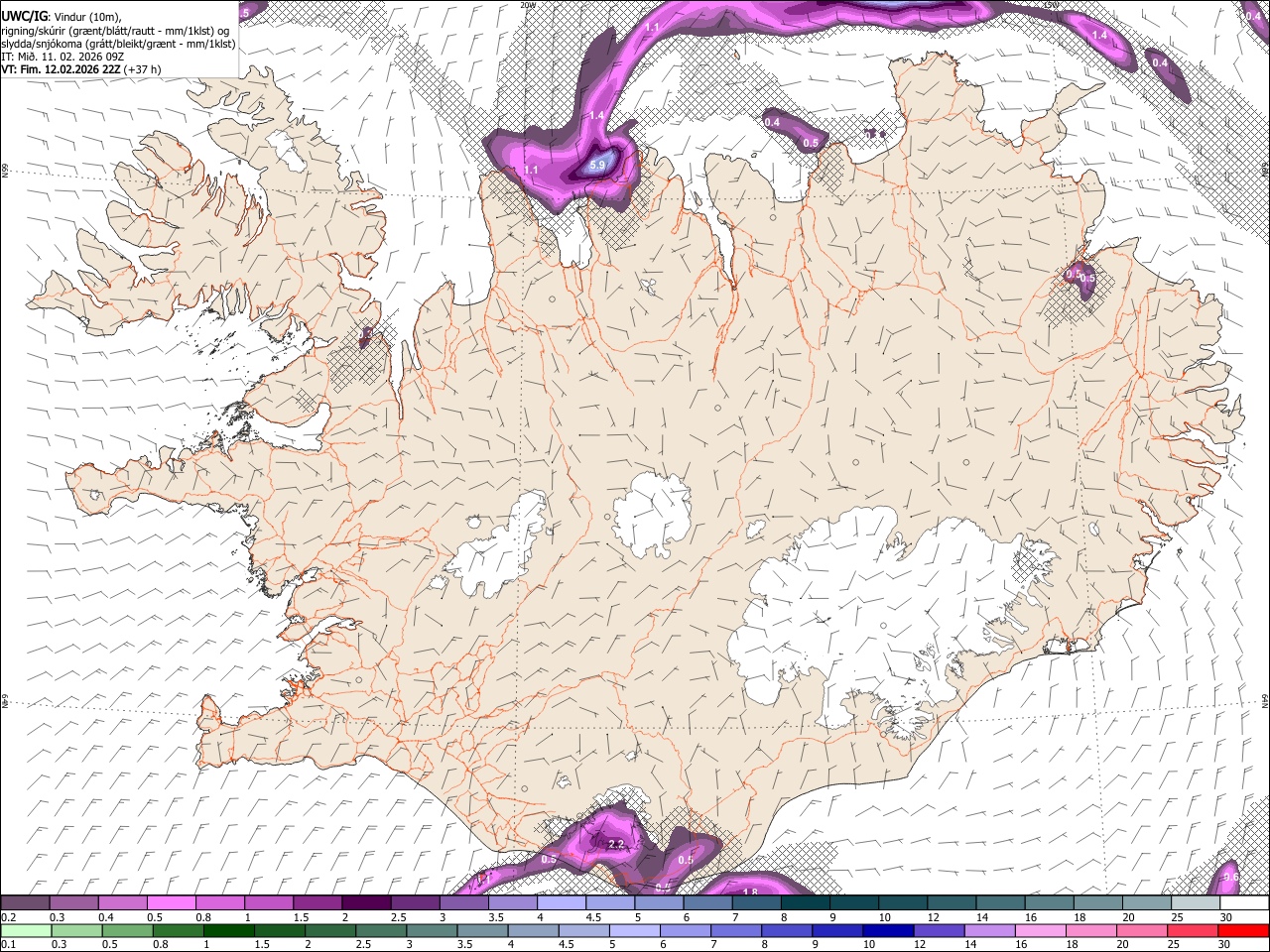
Task: Select the lower legend bright red swatch for 30
Action: point(1243,930)
